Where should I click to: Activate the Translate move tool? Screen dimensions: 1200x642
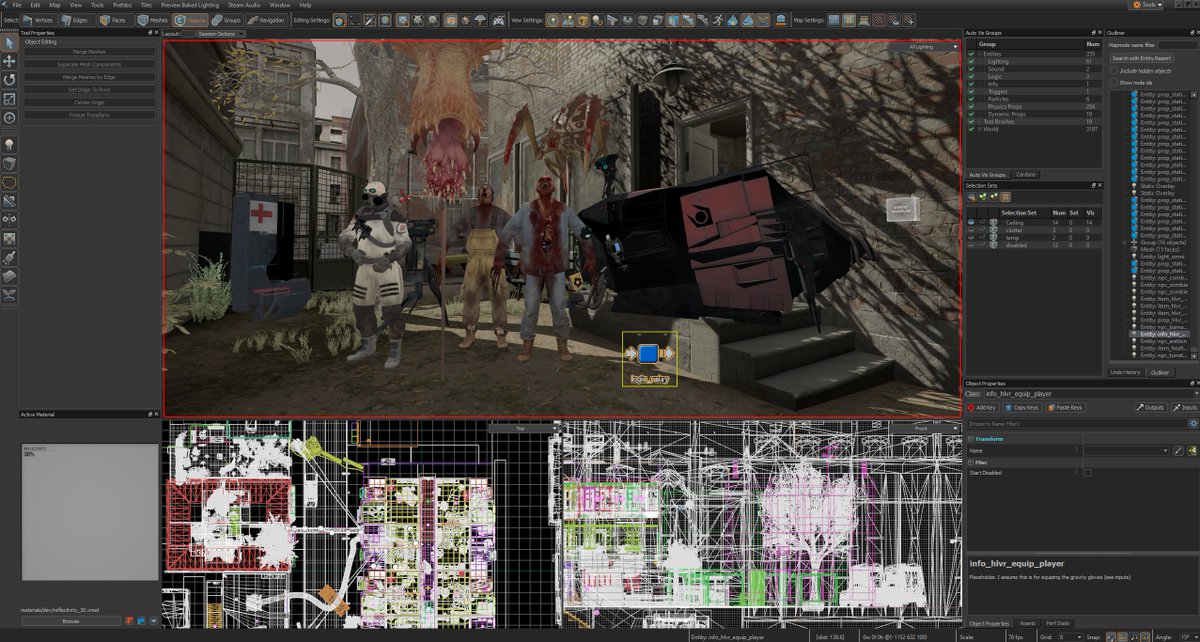[10, 61]
